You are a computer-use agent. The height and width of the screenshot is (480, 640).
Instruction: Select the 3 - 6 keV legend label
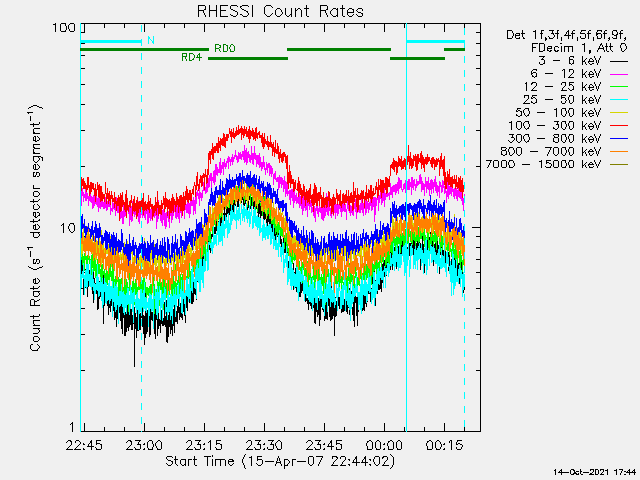coord(570,61)
